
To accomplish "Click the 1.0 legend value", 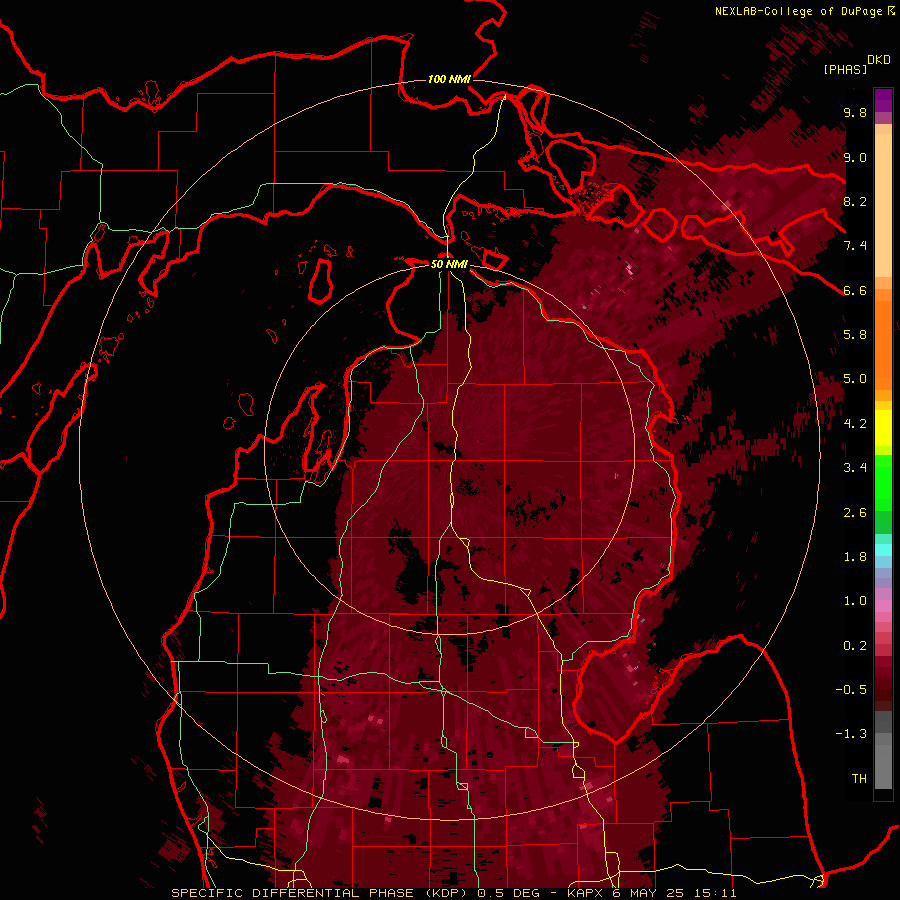I will [x=855, y=601].
